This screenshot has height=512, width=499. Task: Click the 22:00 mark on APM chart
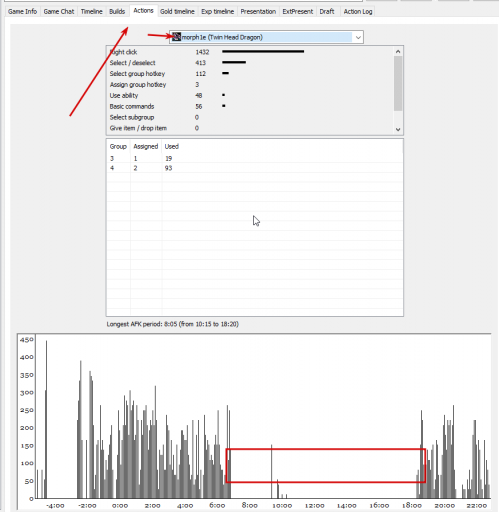pos(477,506)
